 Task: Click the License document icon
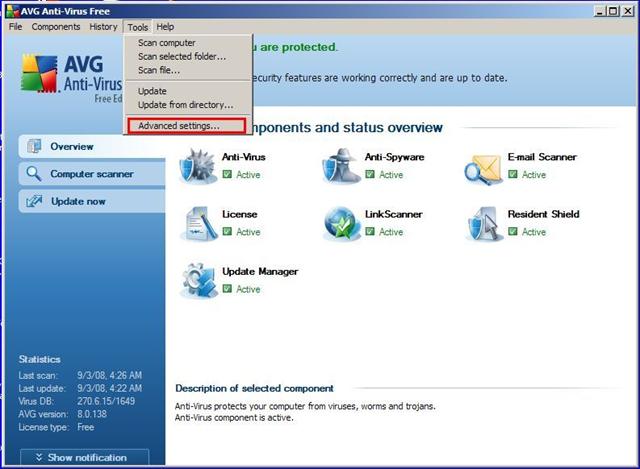pyautogui.click(x=197, y=223)
